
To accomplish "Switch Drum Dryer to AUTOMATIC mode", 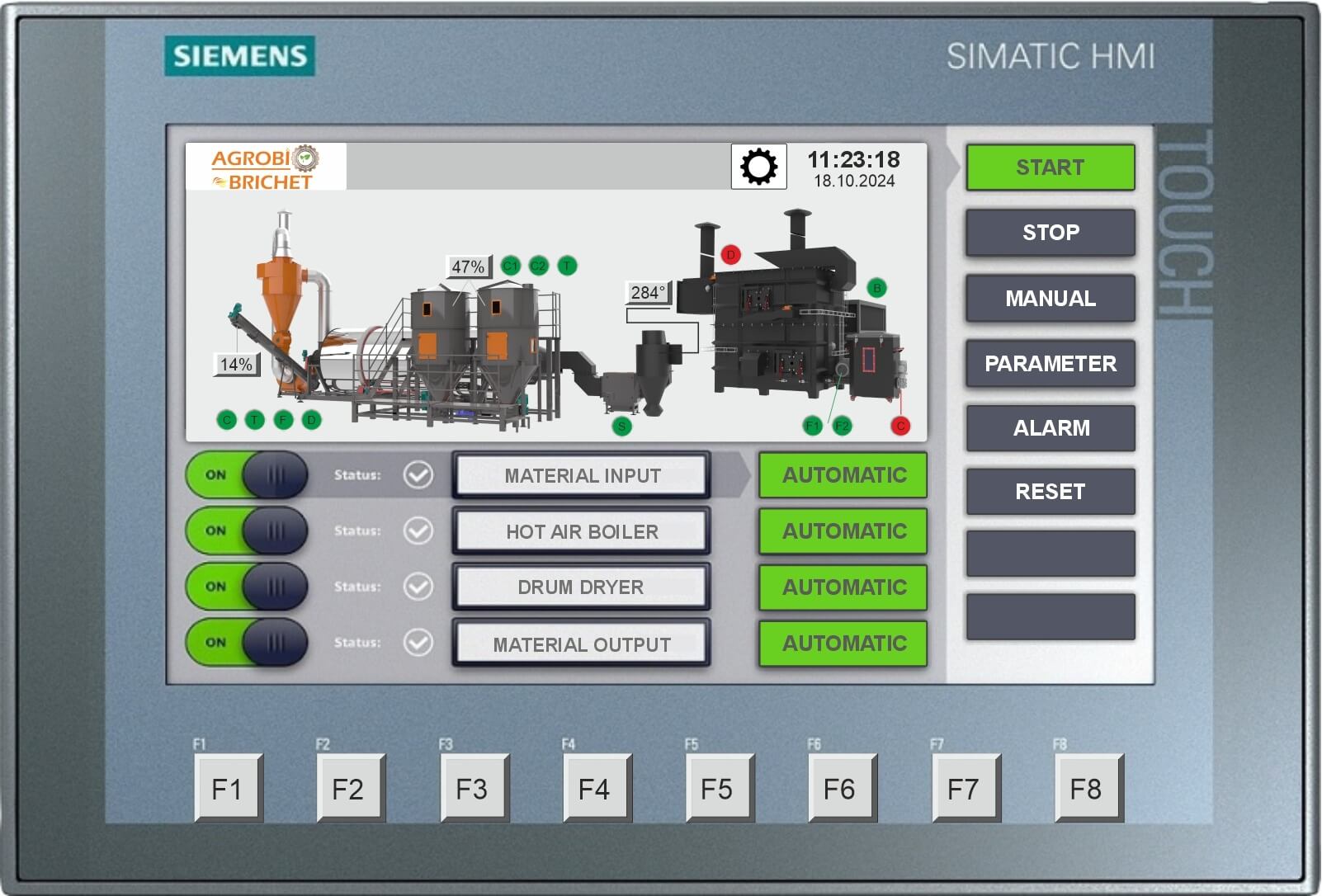I will coord(842,587).
